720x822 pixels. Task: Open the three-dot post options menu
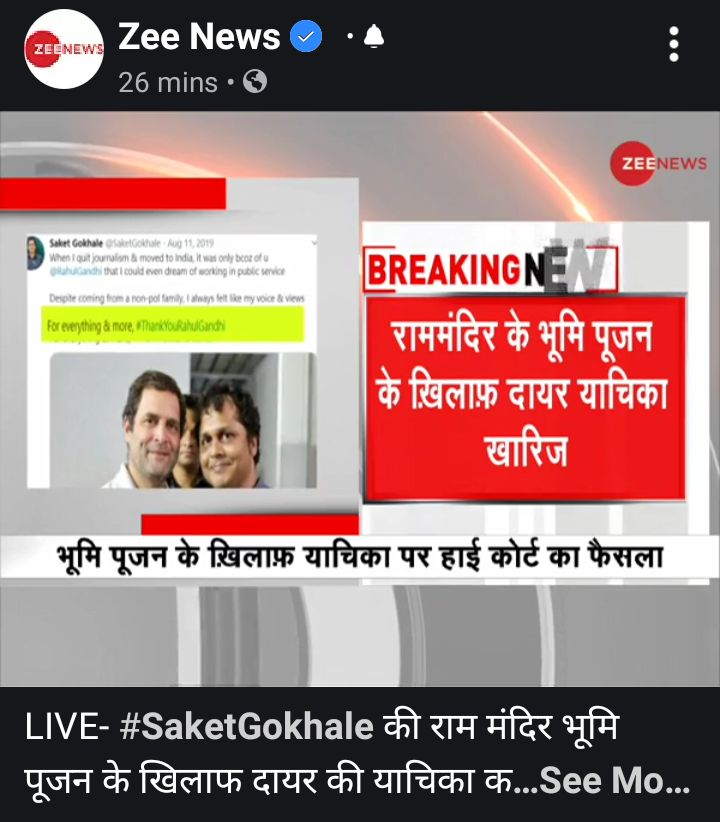(674, 44)
